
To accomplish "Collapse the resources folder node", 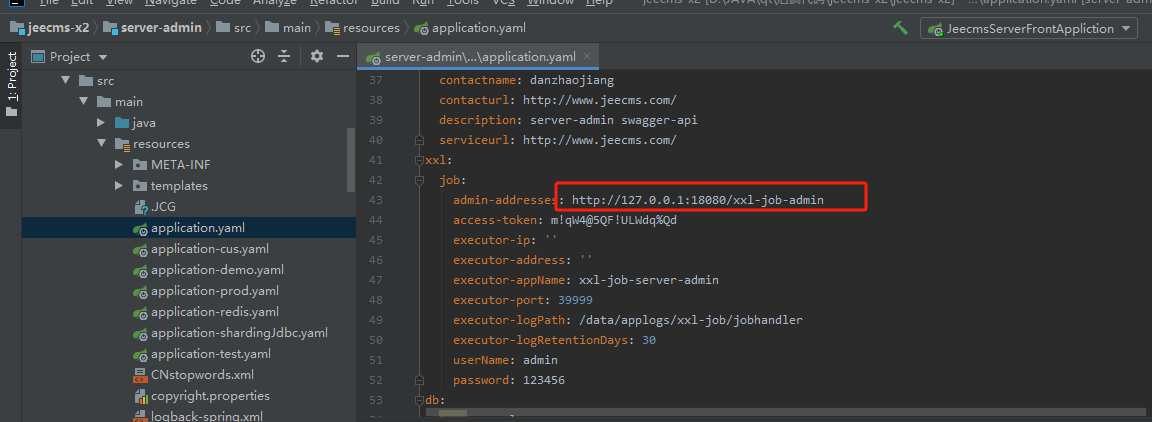I will tap(102, 143).
